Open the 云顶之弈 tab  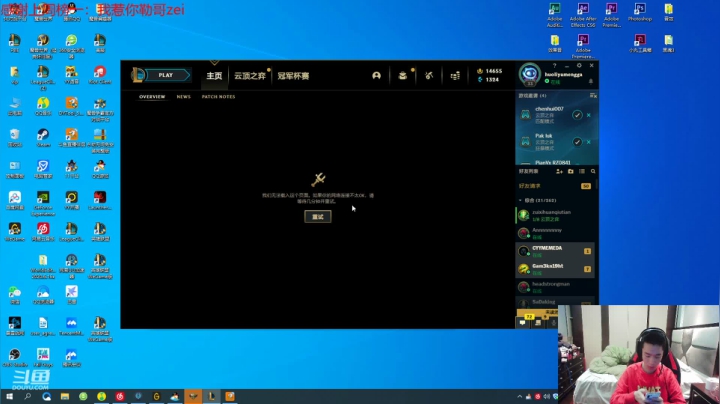pyautogui.click(x=250, y=76)
